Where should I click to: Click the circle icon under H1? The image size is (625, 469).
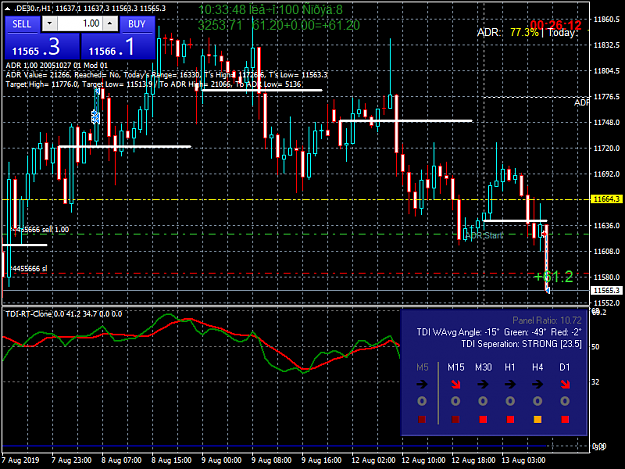pos(510,401)
